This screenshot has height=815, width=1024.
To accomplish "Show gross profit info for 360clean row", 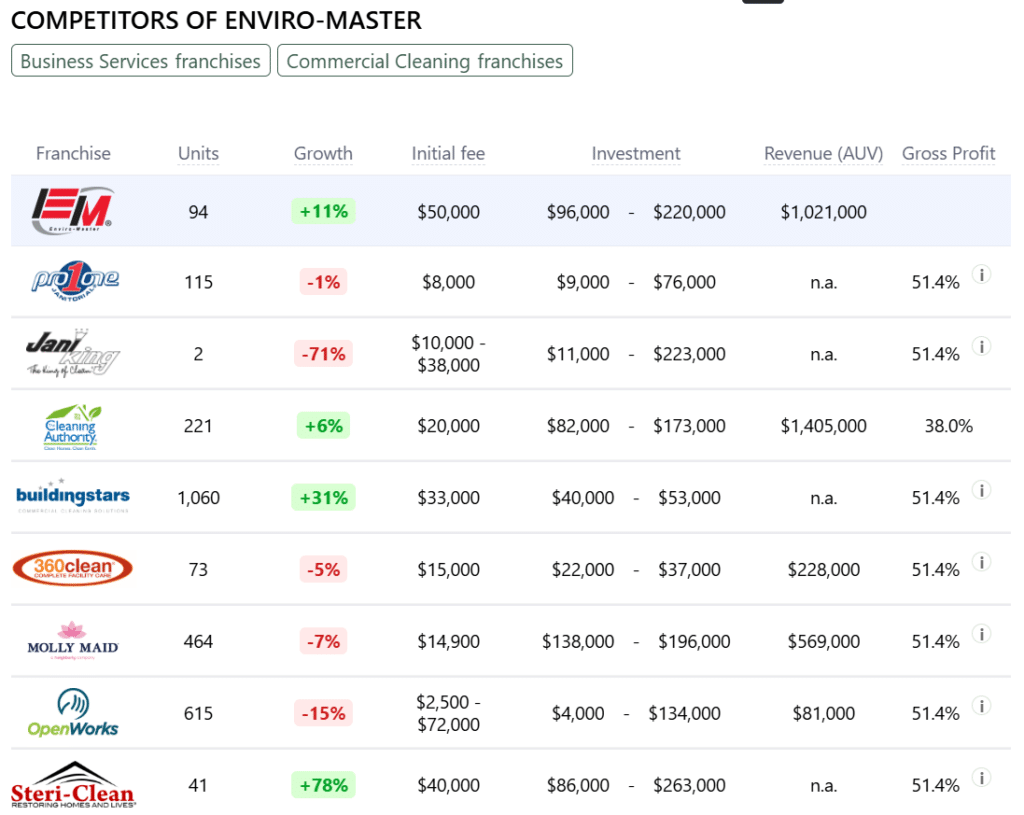I will pos(982,562).
